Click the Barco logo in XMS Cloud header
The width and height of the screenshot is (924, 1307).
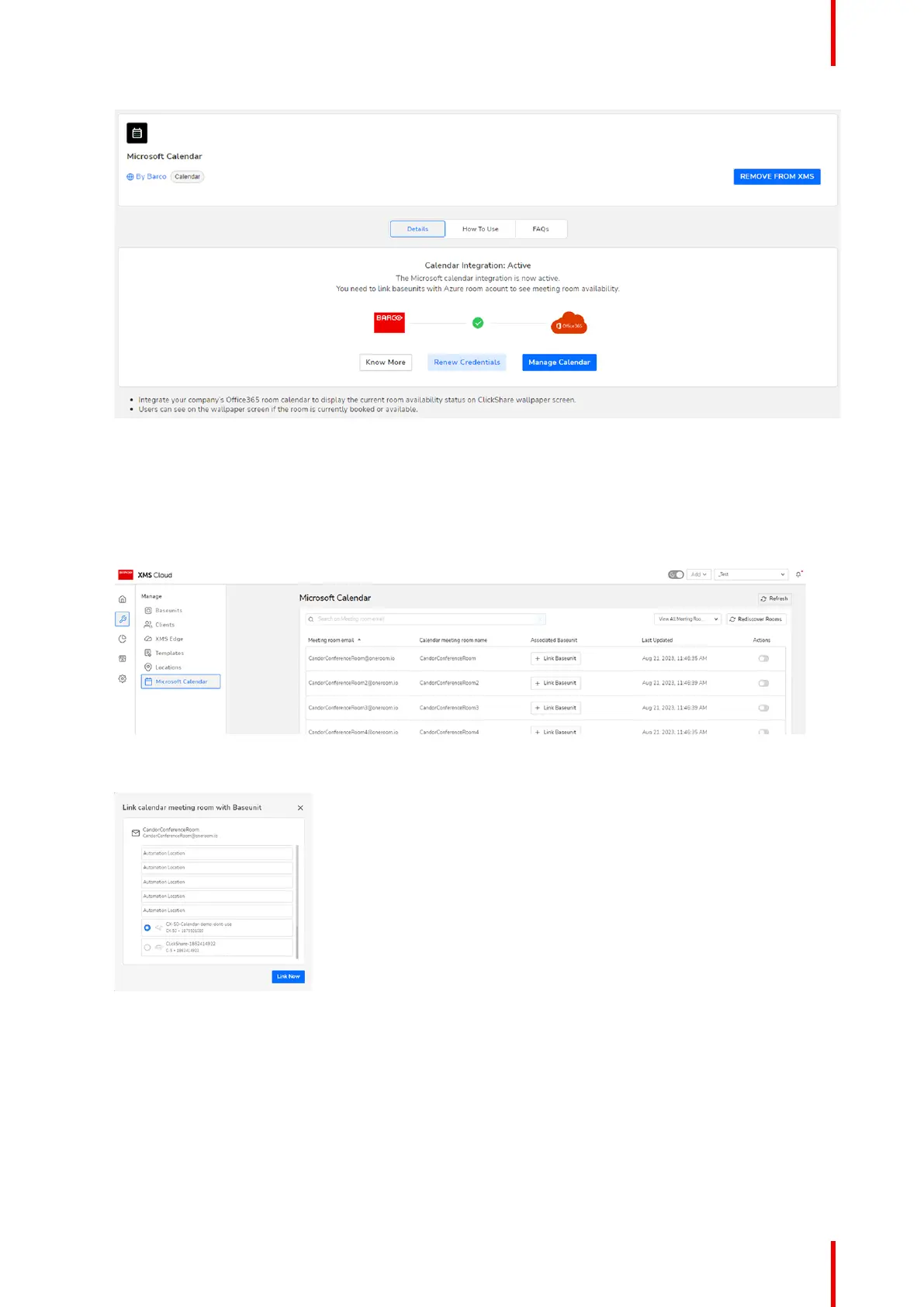(126, 574)
